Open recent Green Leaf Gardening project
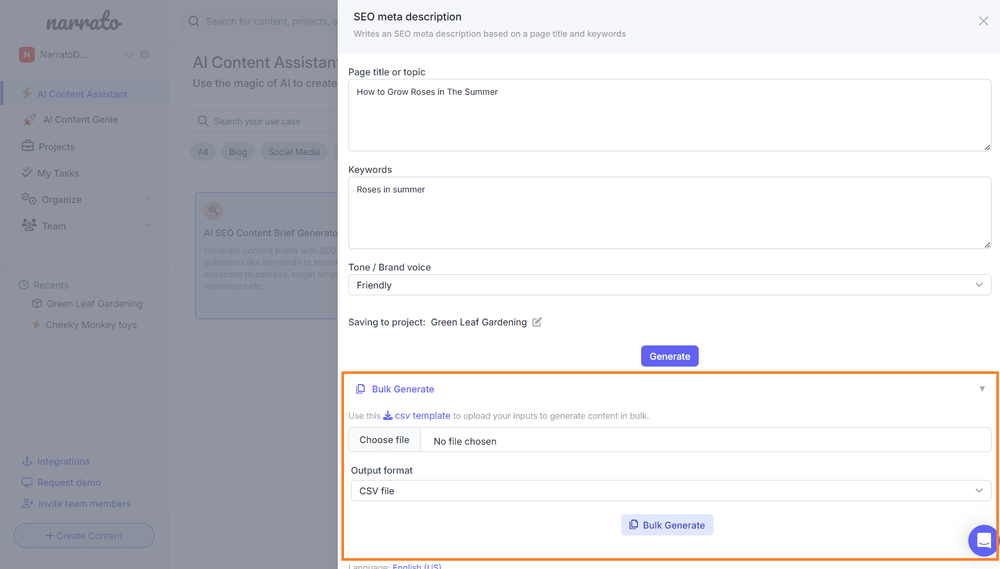Viewport: 1000px width, 569px height. [x=94, y=304]
